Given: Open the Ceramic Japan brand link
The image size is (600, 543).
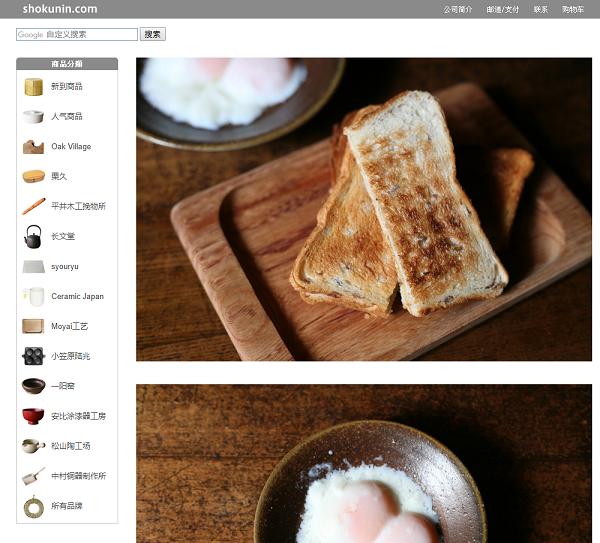Looking at the screenshot, I should (78, 297).
